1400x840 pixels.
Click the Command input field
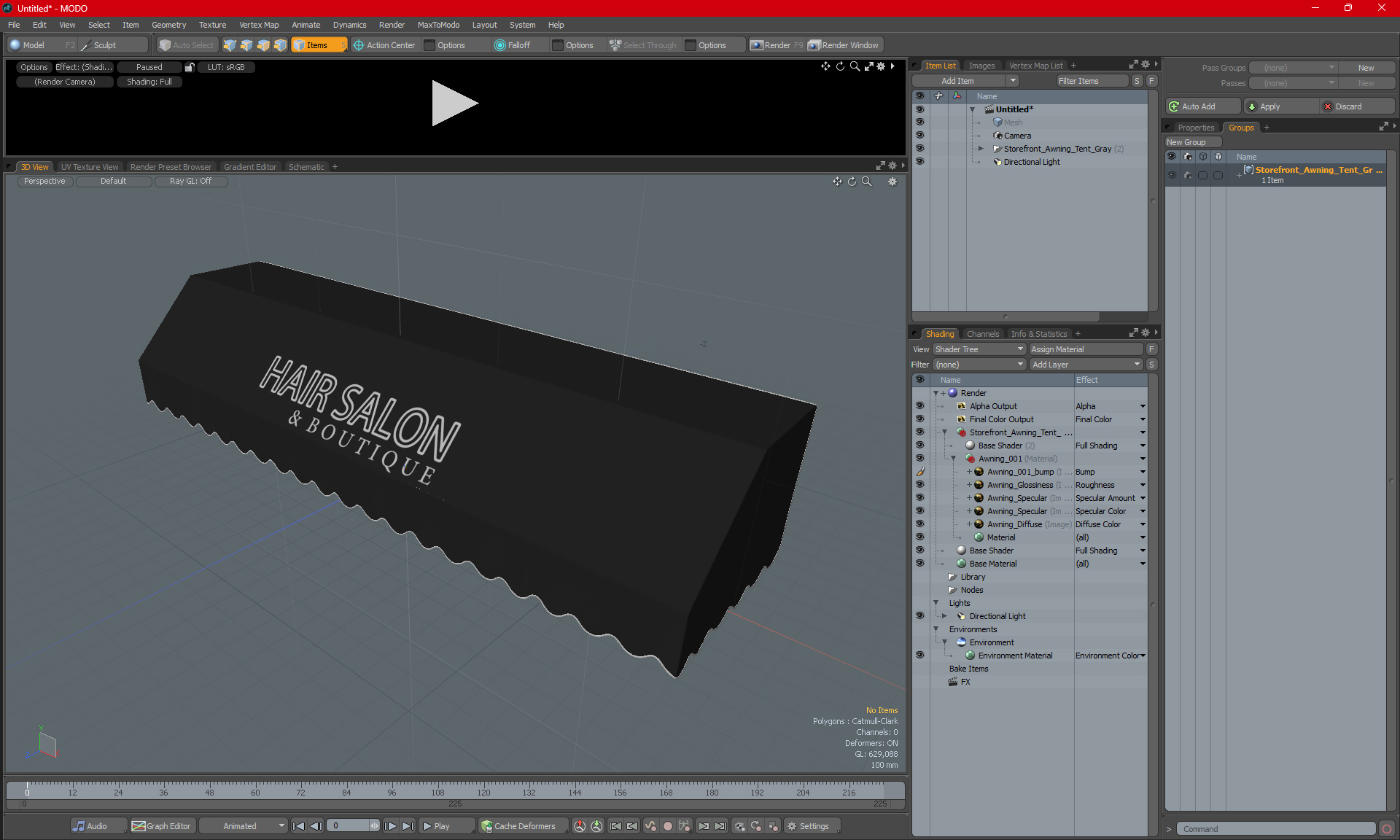(1276, 829)
